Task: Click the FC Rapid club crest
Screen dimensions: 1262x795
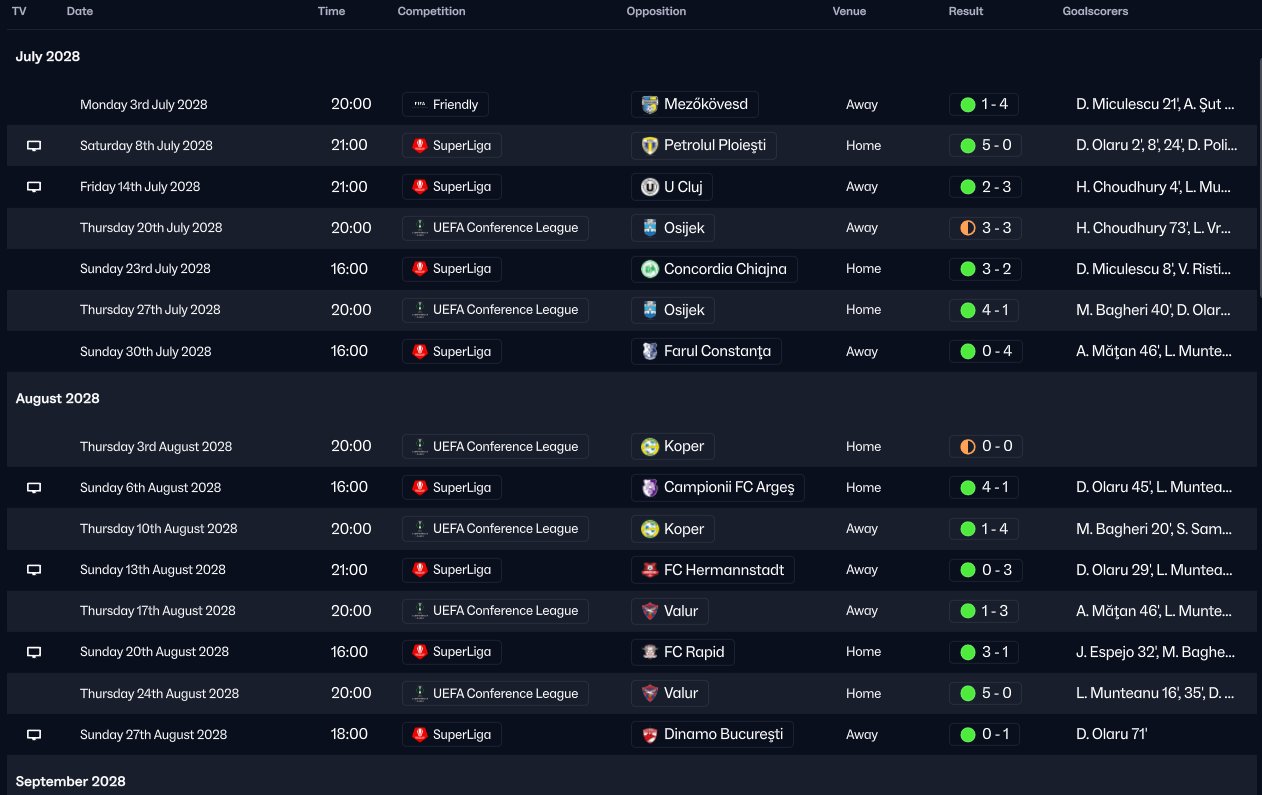Action: 650,652
